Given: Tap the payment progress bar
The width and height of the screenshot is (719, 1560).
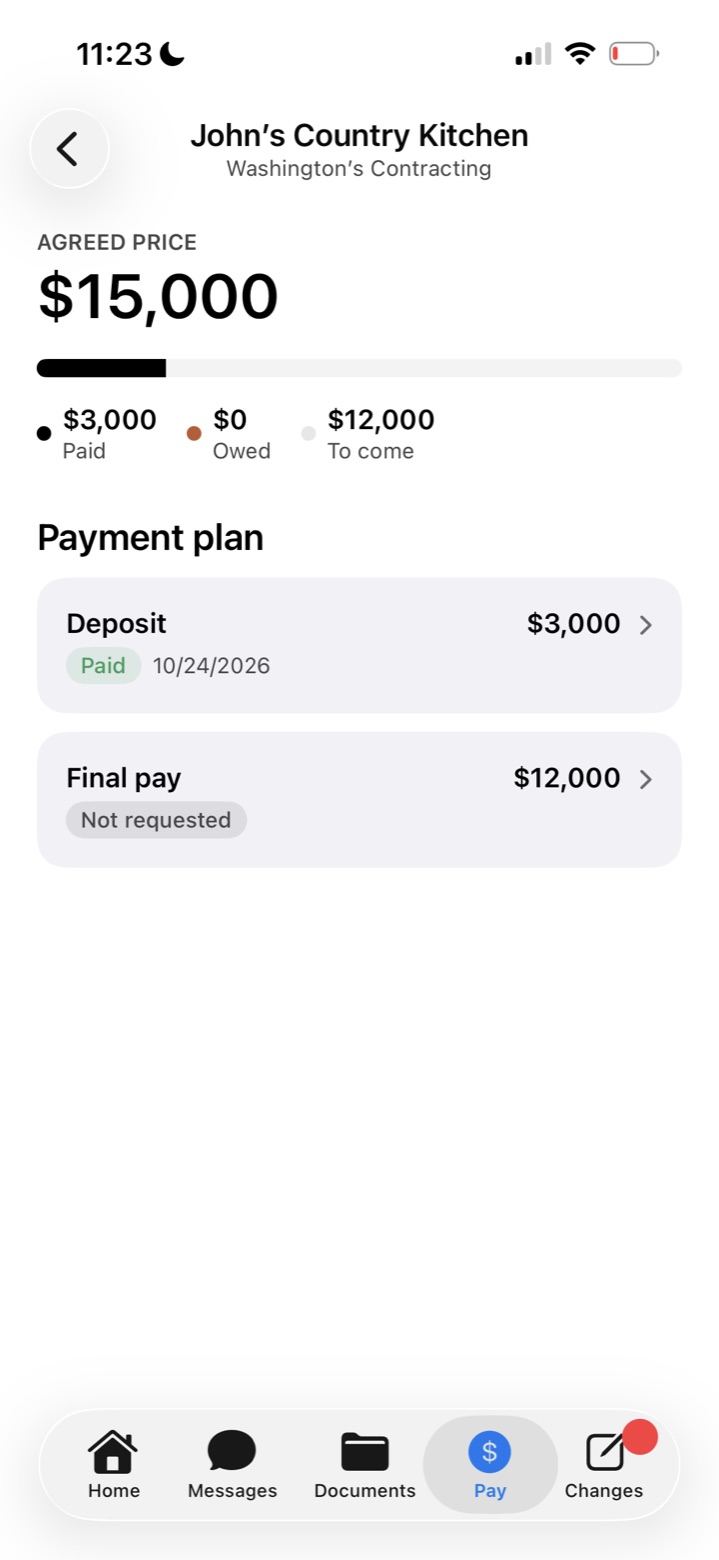Looking at the screenshot, I should 359,368.
